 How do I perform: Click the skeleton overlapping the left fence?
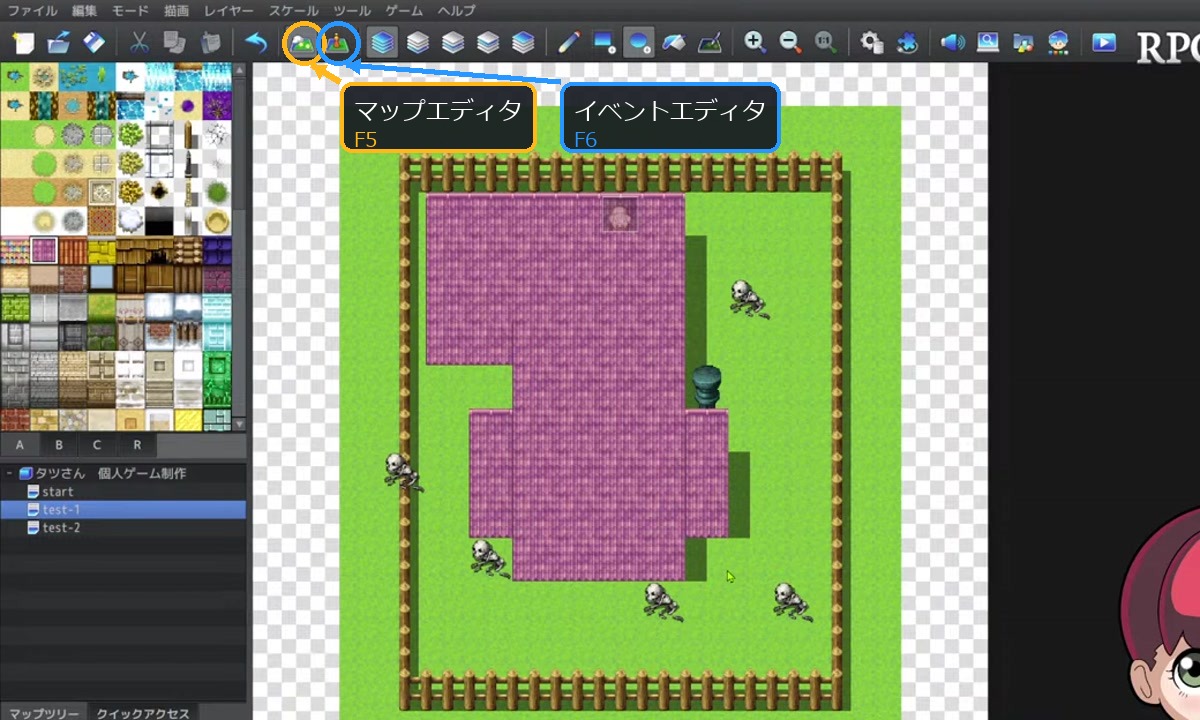tap(402, 470)
